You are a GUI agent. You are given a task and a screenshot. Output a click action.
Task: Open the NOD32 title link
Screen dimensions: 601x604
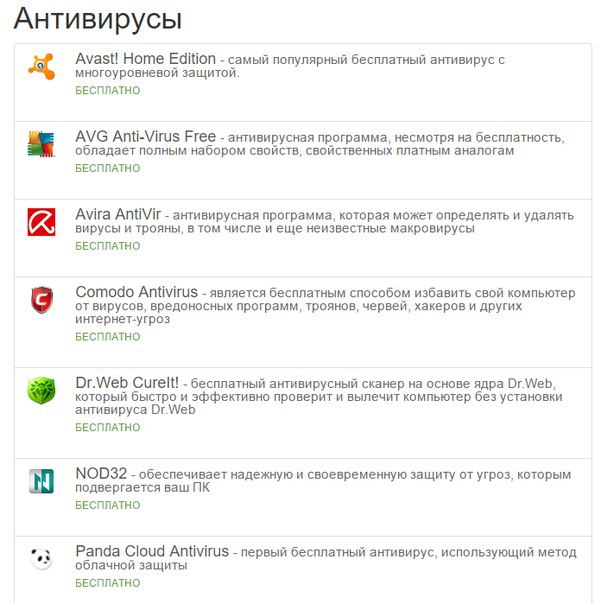pos(101,473)
